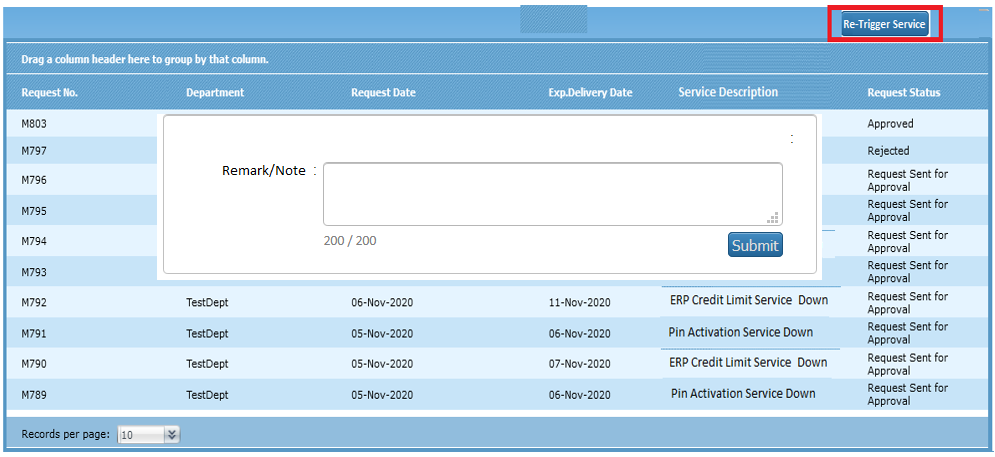Click the resize grip of the remark box
Viewport: 995px width, 457px height.
773,217
